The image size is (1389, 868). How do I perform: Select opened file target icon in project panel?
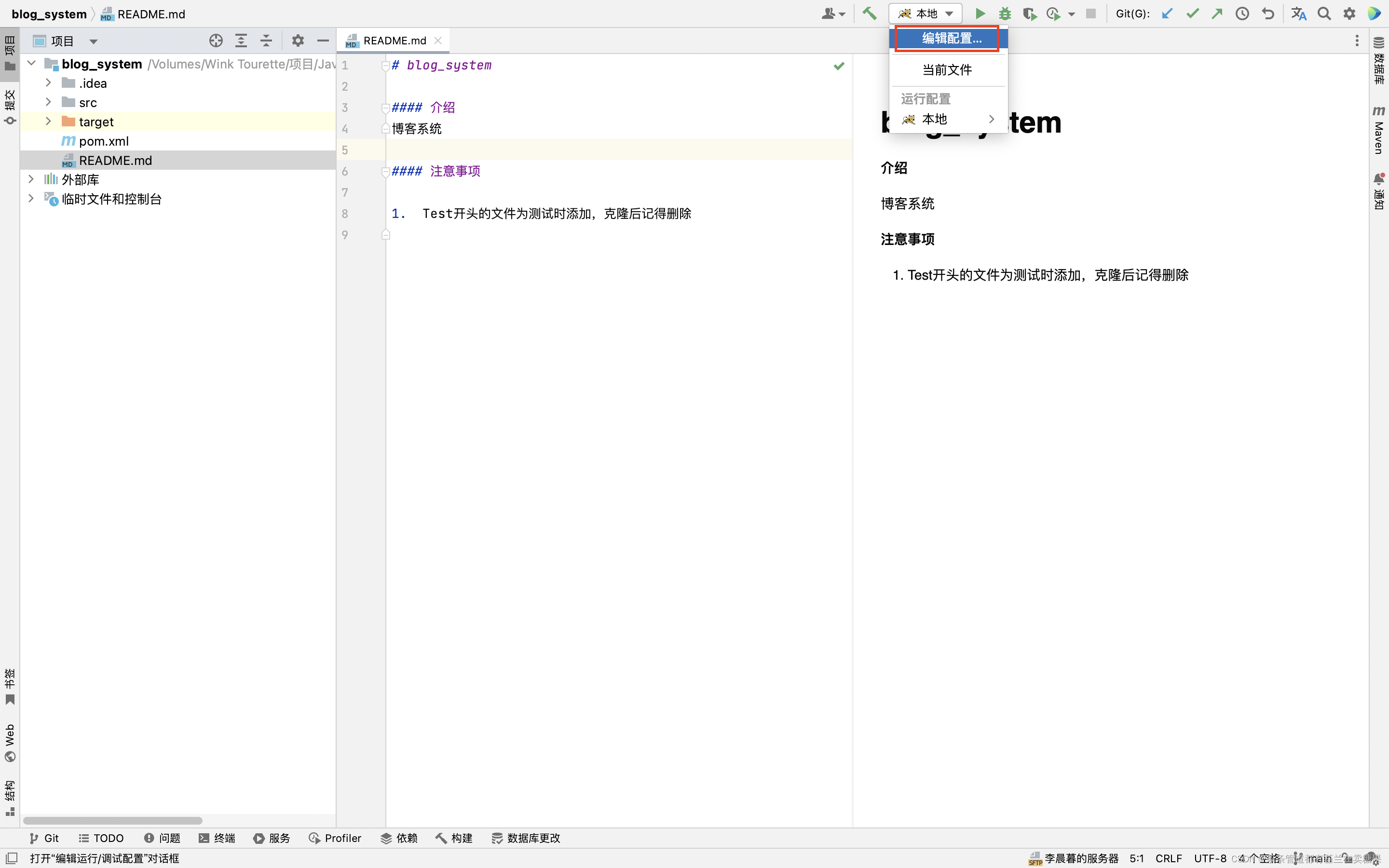[216, 41]
